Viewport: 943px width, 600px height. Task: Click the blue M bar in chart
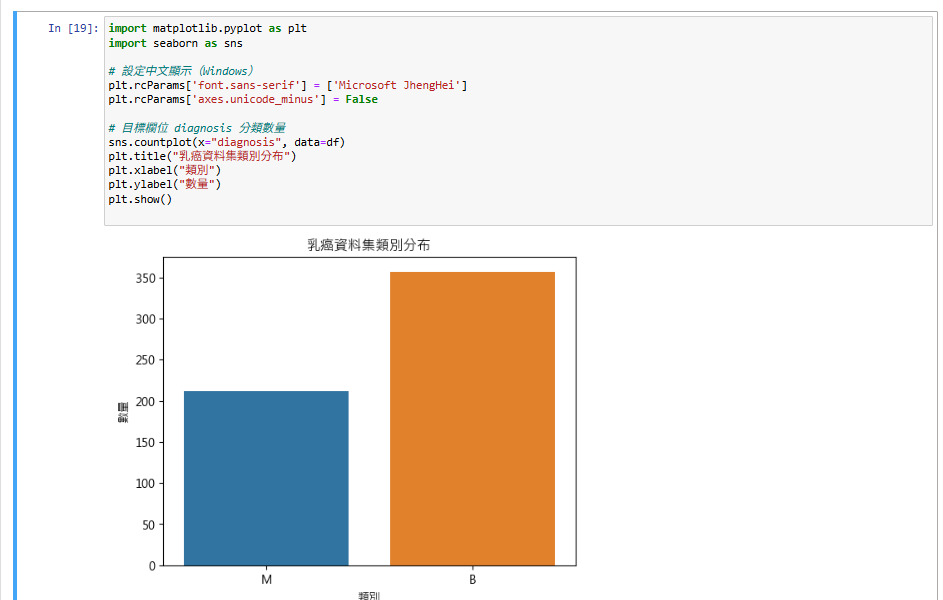click(266, 479)
